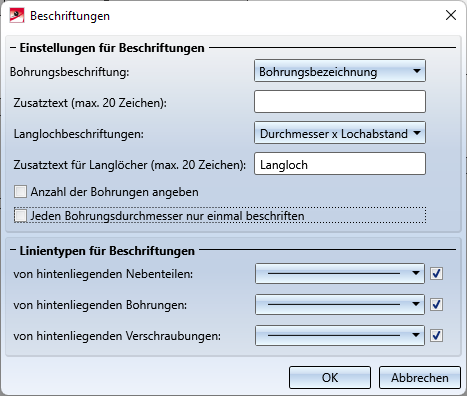Click the application icon in the Beschriftungen title bar
Viewport: 467px width, 396px height.
coord(17,15)
